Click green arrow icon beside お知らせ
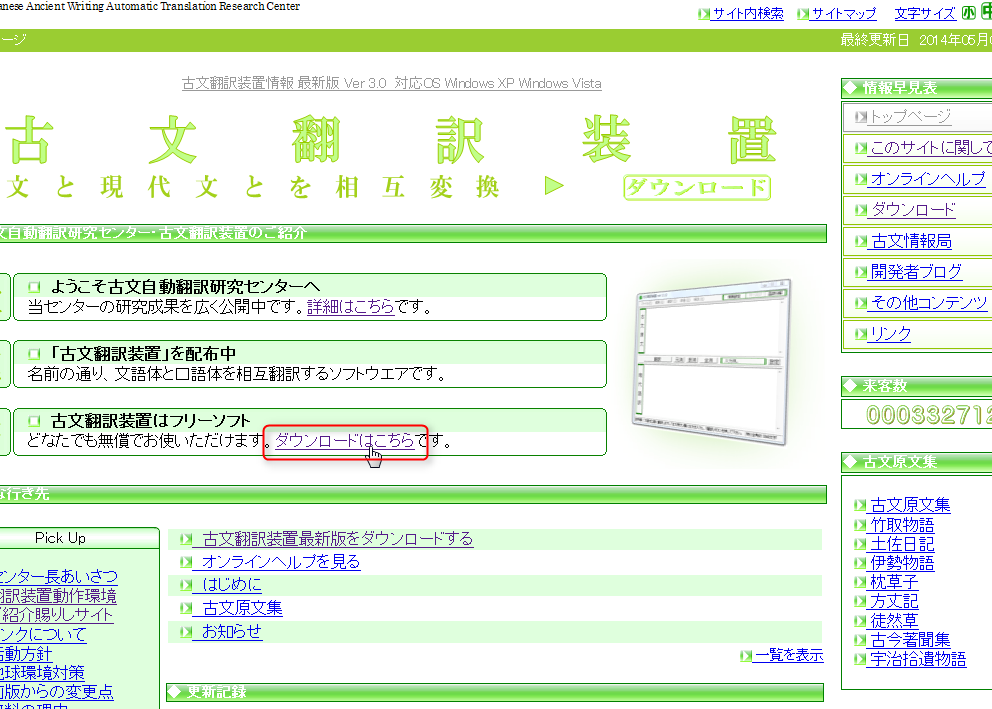 point(184,632)
